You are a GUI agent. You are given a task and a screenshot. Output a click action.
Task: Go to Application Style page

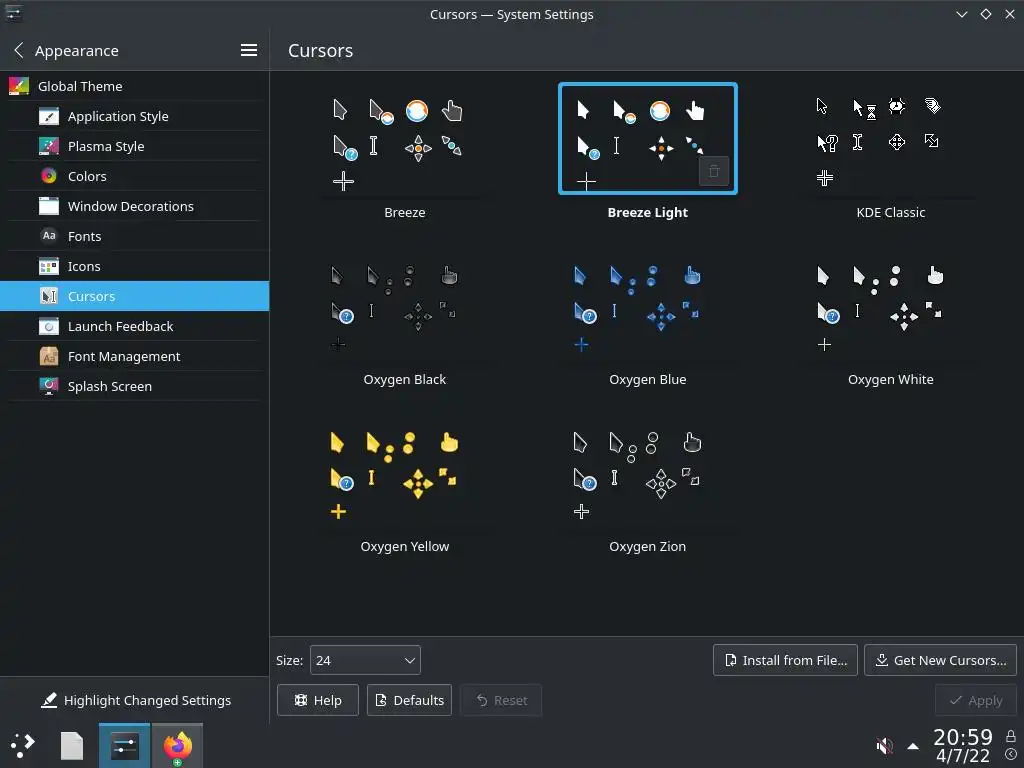tap(135, 116)
